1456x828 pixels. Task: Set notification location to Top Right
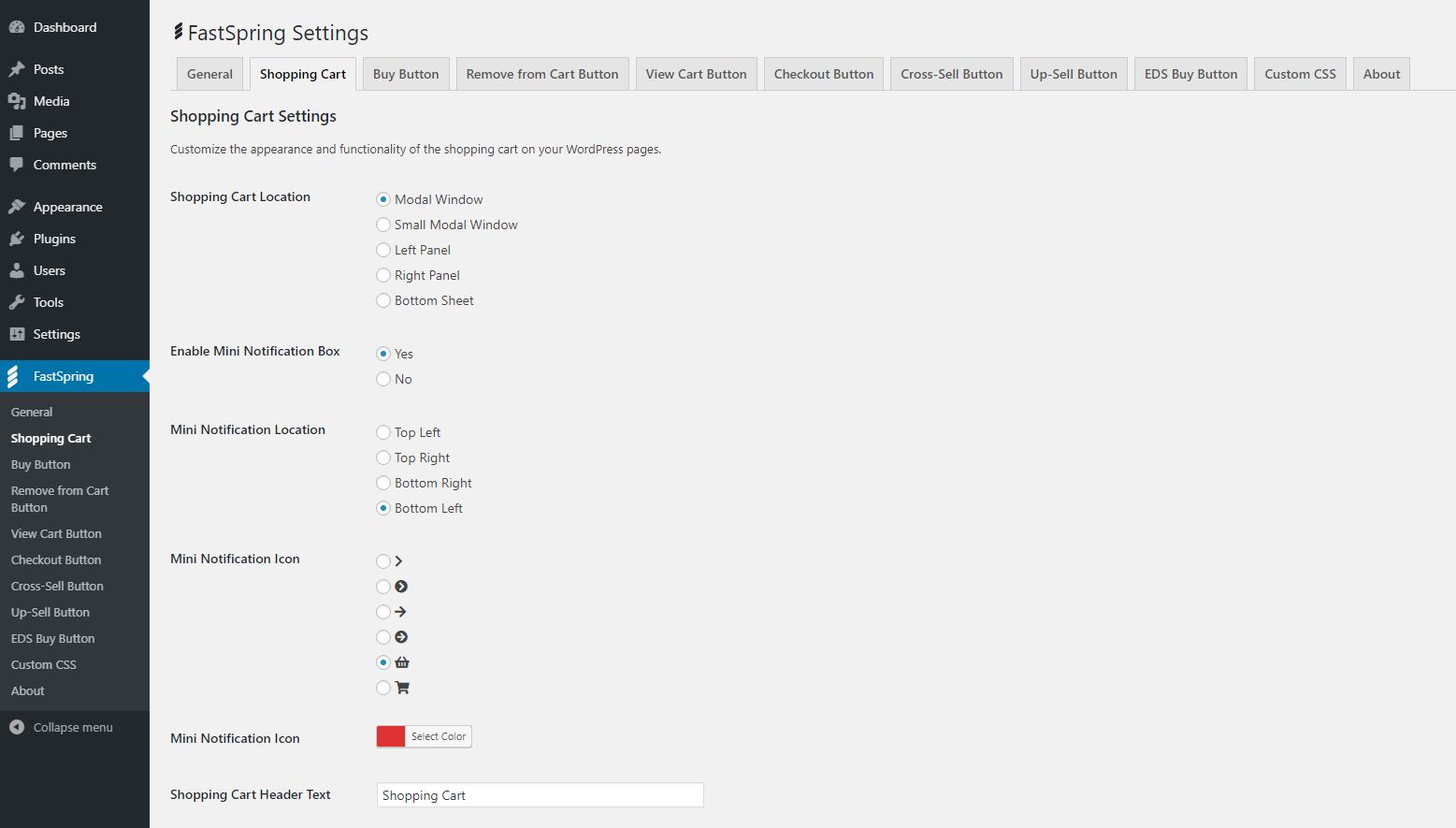383,458
